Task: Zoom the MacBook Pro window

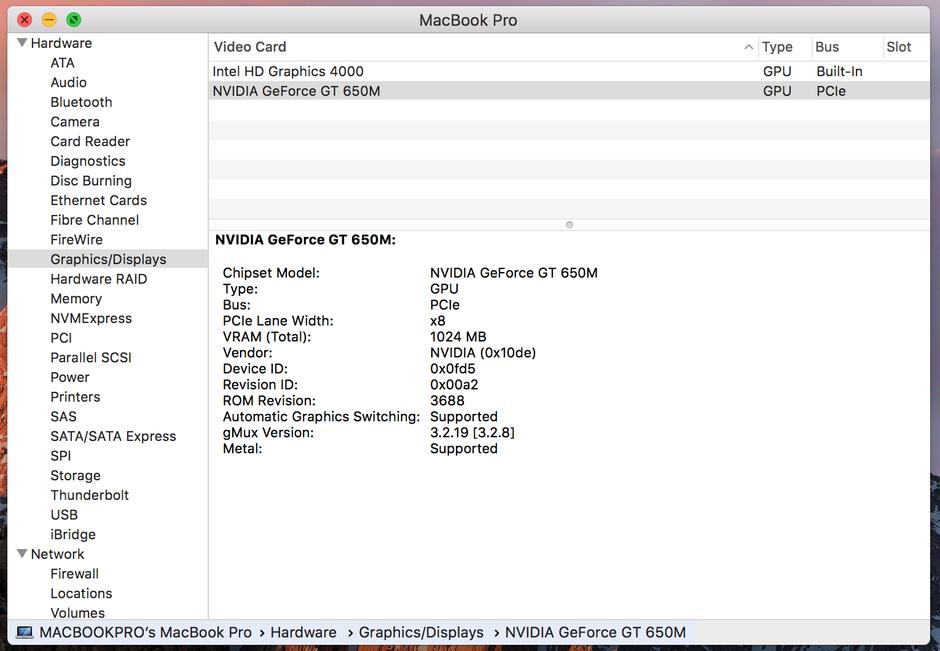Action: [74, 20]
